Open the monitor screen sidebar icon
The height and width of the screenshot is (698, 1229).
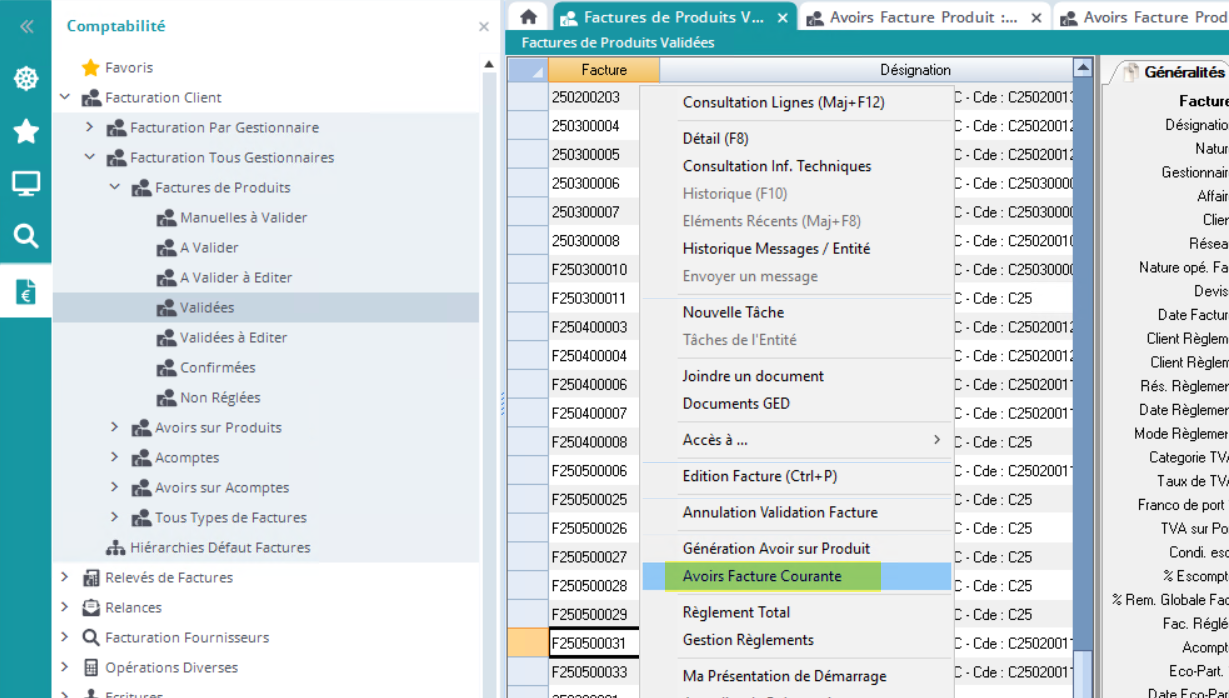(26, 184)
